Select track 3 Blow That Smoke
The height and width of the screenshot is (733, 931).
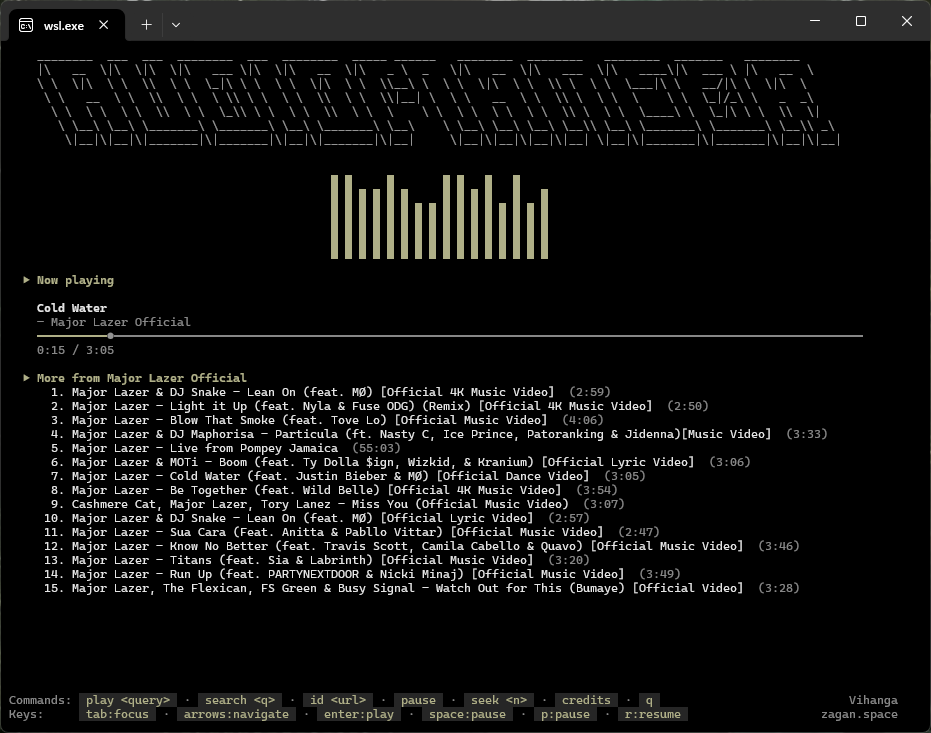coord(327,420)
